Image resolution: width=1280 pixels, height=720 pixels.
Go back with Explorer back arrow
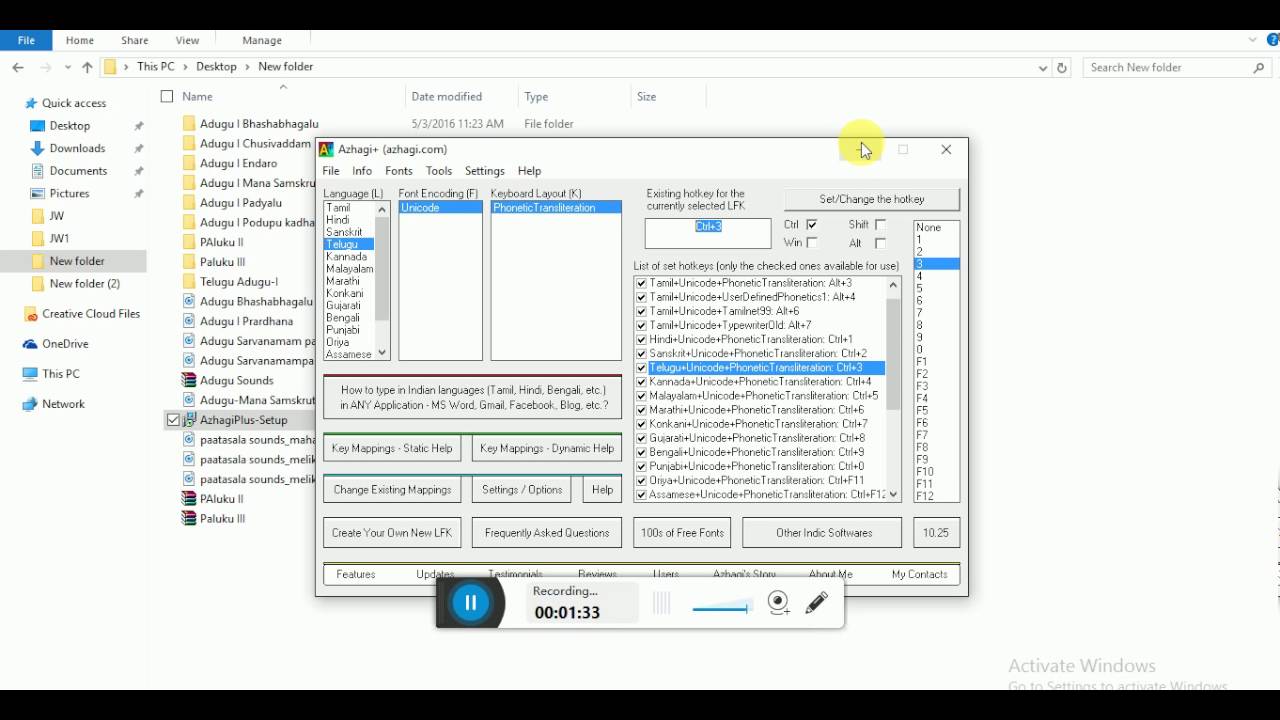point(18,67)
